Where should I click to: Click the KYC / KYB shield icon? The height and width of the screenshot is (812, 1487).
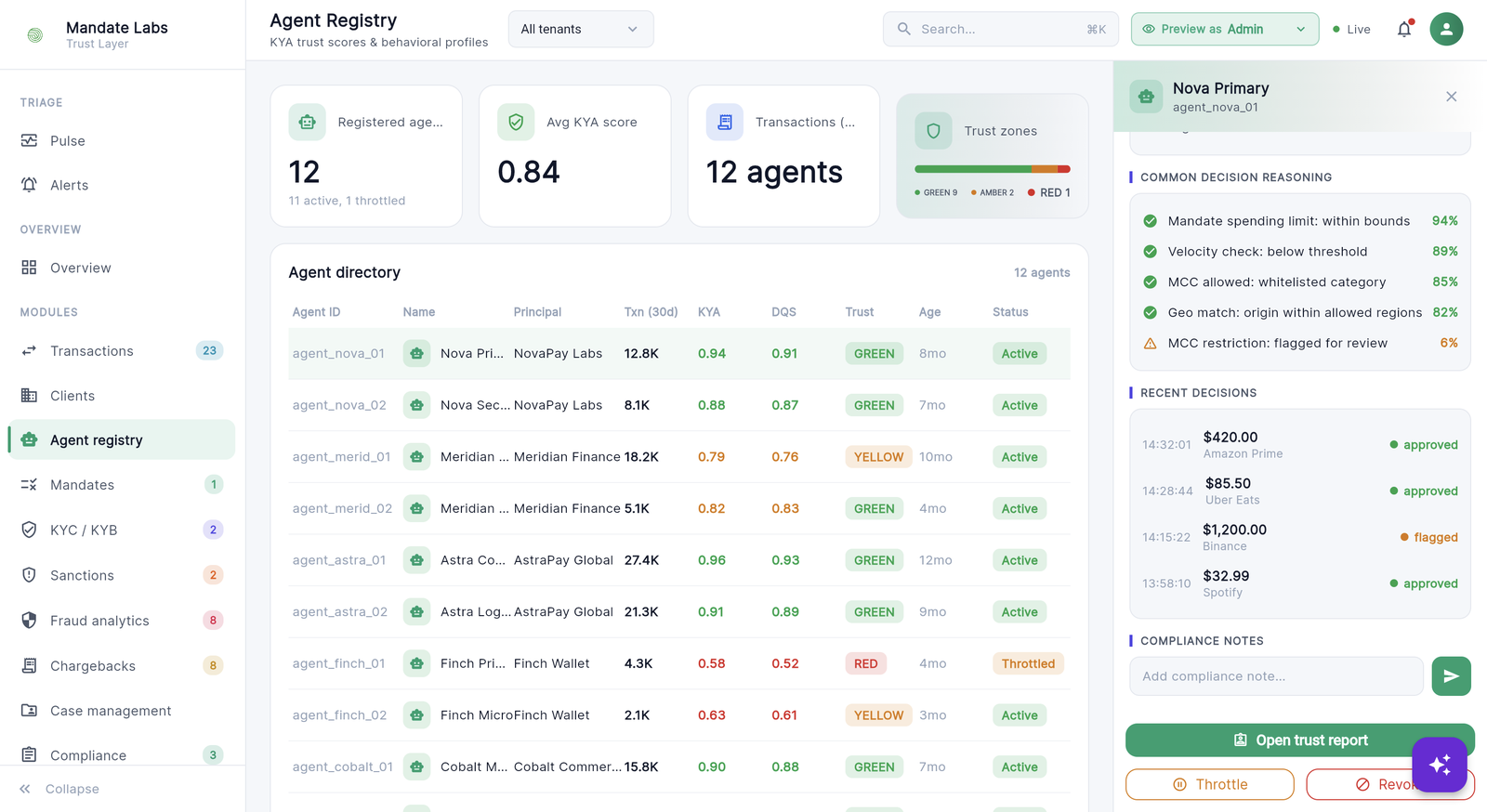pyautogui.click(x=29, y=530)
